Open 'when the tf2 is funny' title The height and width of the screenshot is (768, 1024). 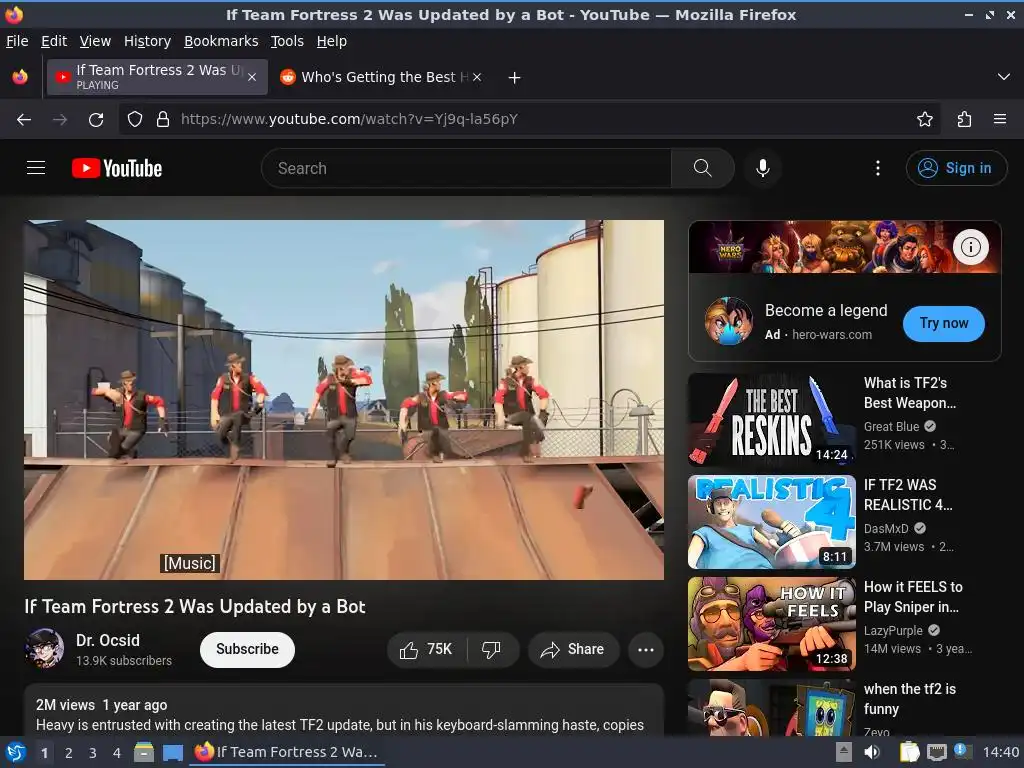coord(910,699)
